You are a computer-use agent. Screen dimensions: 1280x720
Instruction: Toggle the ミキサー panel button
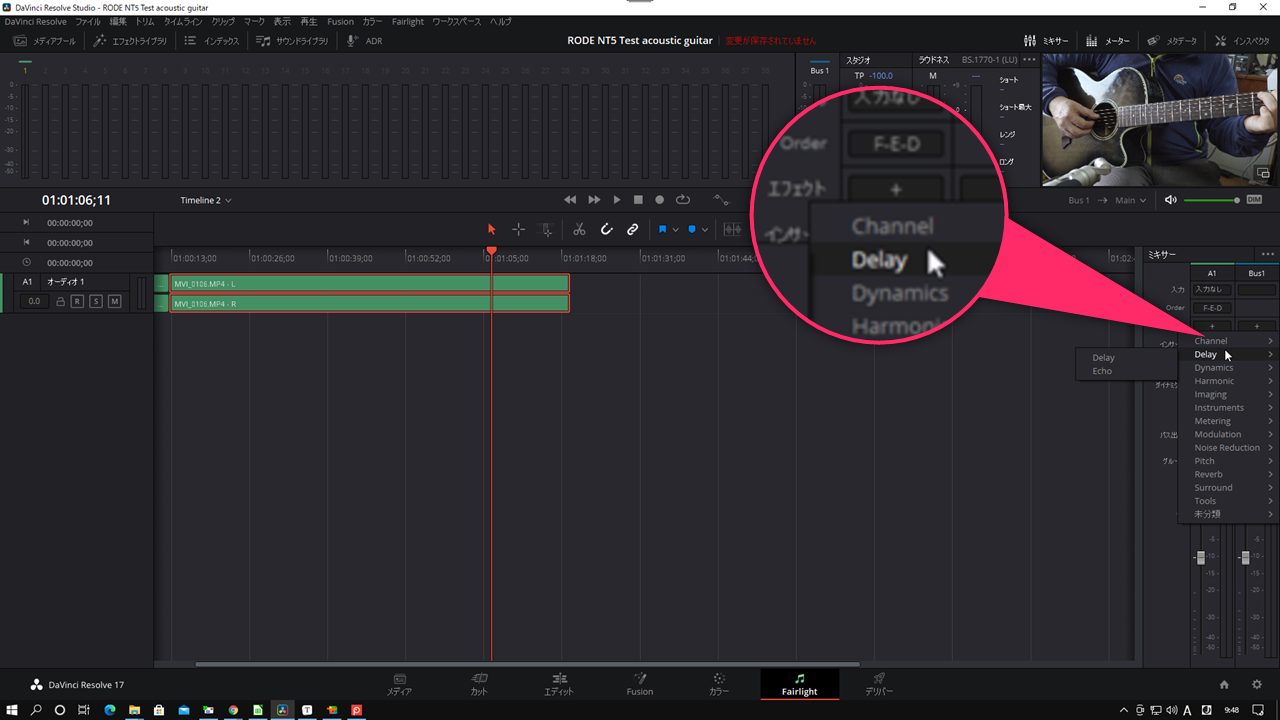[1046, 41]
